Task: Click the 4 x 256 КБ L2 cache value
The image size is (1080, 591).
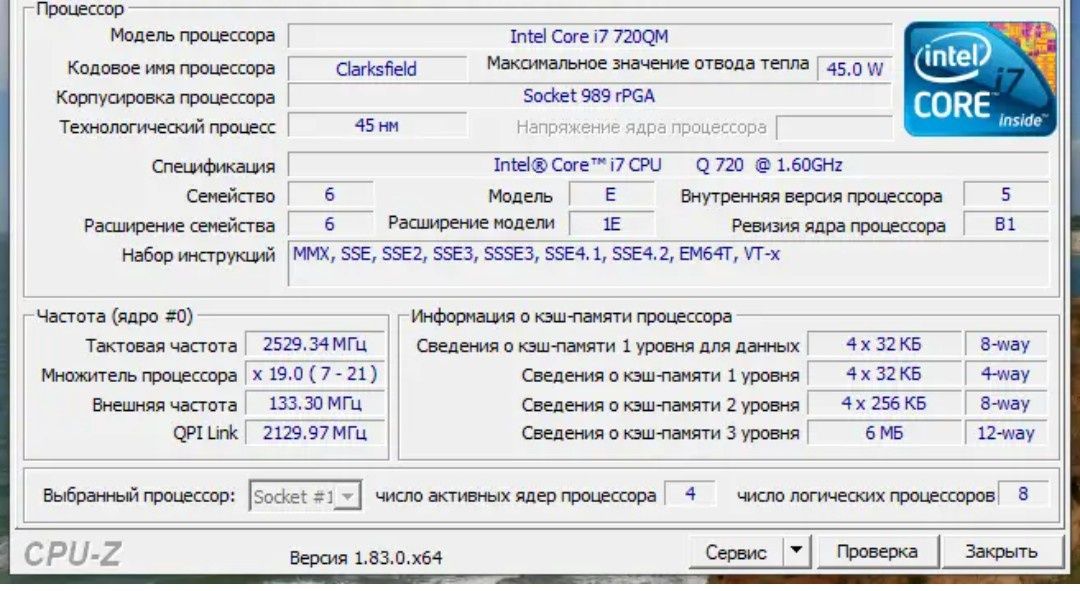Action: pos(884,404)
